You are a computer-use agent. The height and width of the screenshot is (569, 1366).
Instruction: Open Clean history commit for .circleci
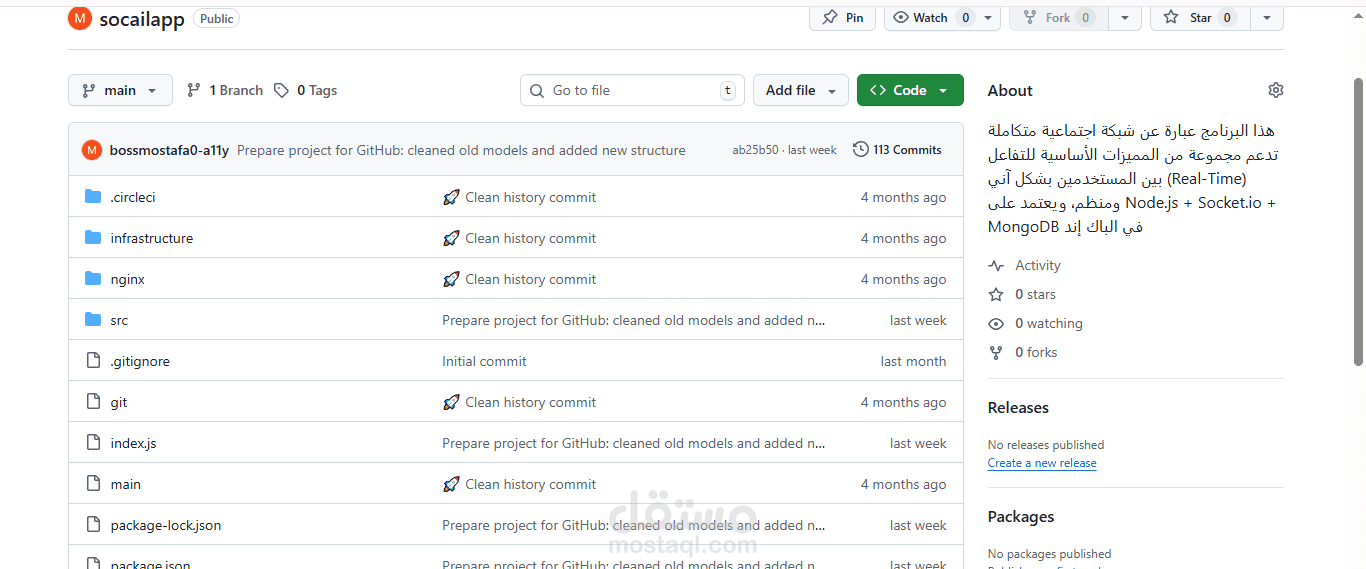click(530, 197)
